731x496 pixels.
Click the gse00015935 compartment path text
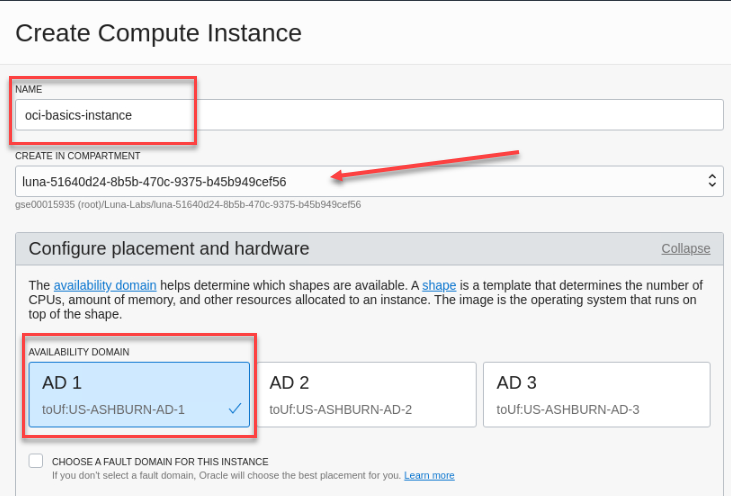[188, 204]
